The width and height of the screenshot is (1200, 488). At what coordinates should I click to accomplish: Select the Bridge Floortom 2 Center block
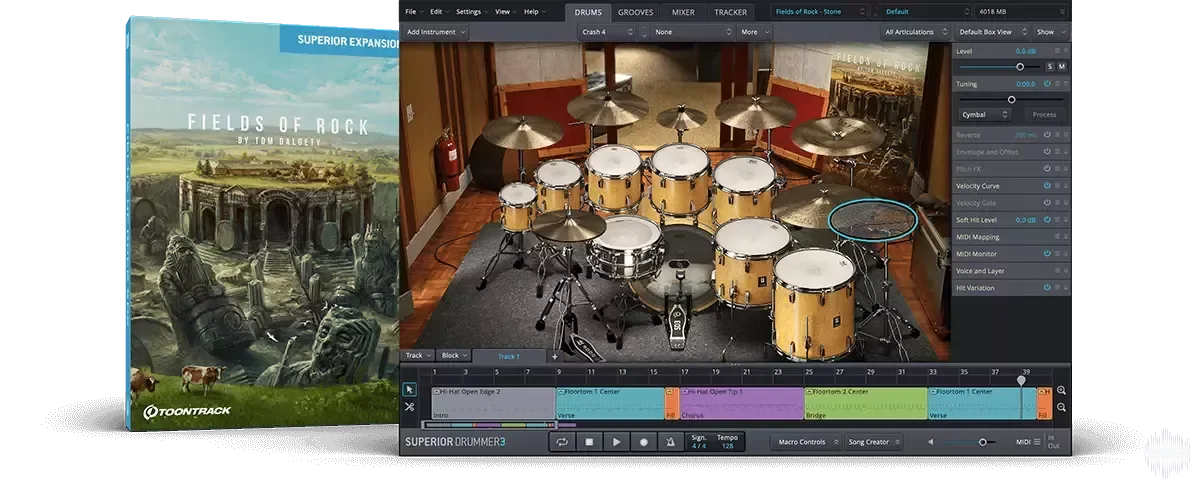866,403
